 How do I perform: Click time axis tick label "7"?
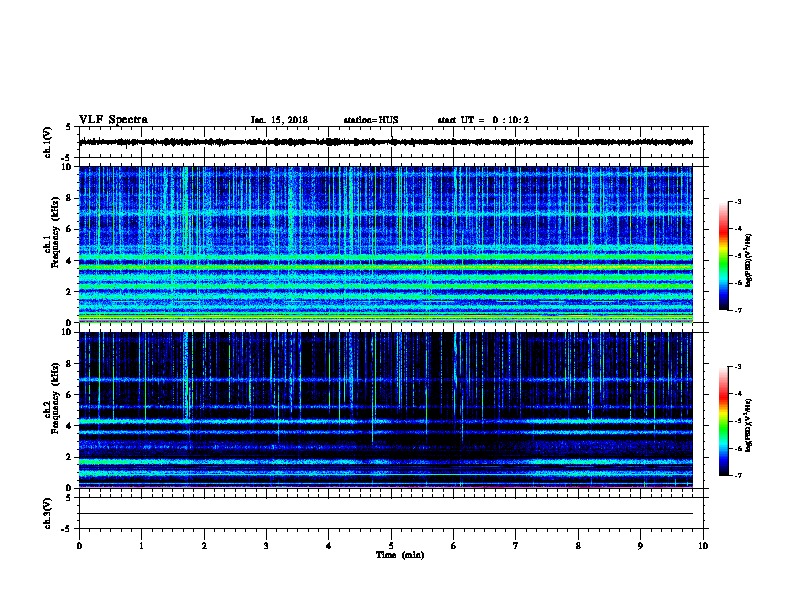coord(516,546)
